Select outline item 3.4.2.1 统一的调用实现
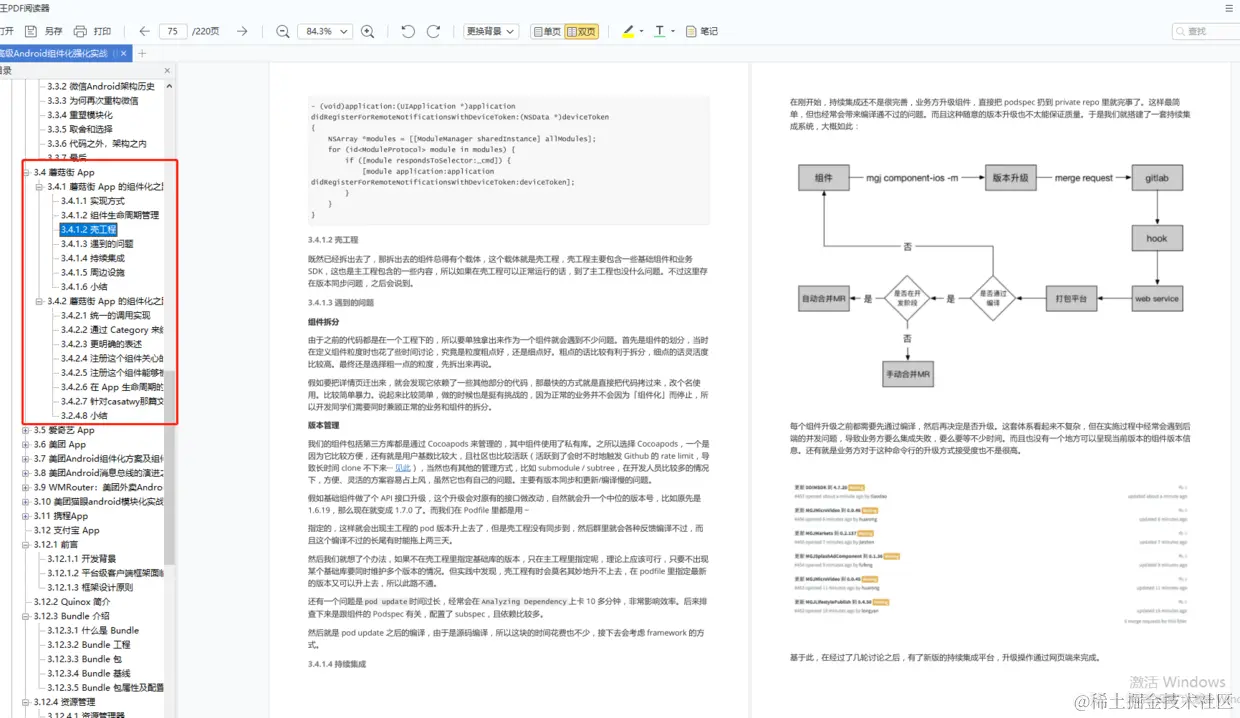The image size is (1240, 718). click(105, 315)
